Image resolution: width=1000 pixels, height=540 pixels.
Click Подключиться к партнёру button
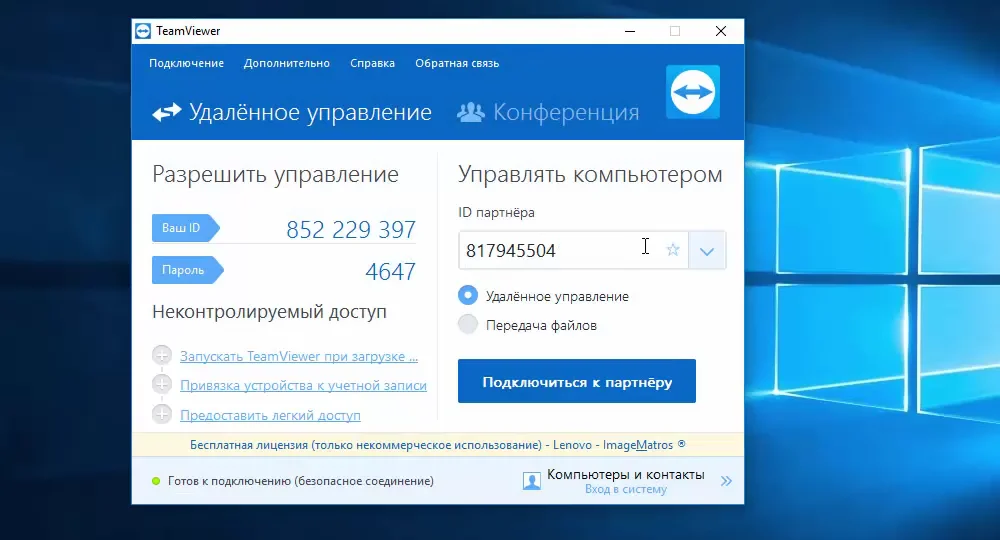click(577, 381)
